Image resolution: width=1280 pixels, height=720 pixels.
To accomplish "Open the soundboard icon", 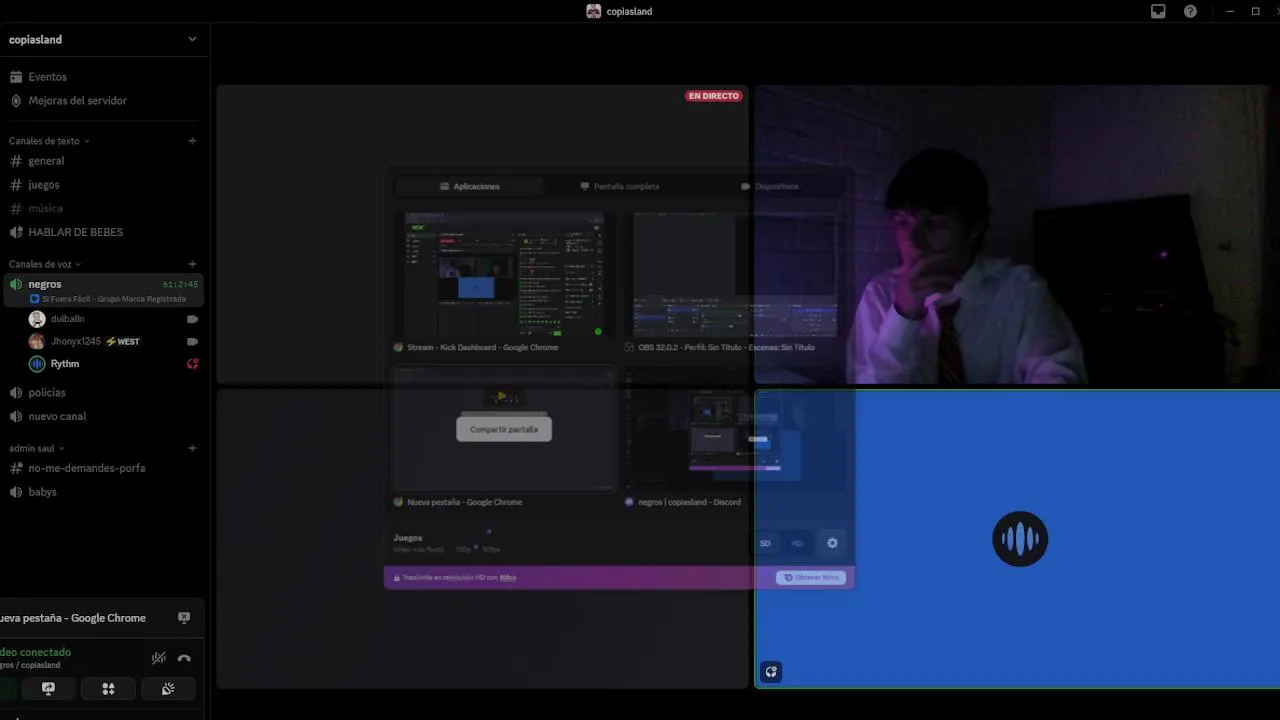I will [168, 689].
